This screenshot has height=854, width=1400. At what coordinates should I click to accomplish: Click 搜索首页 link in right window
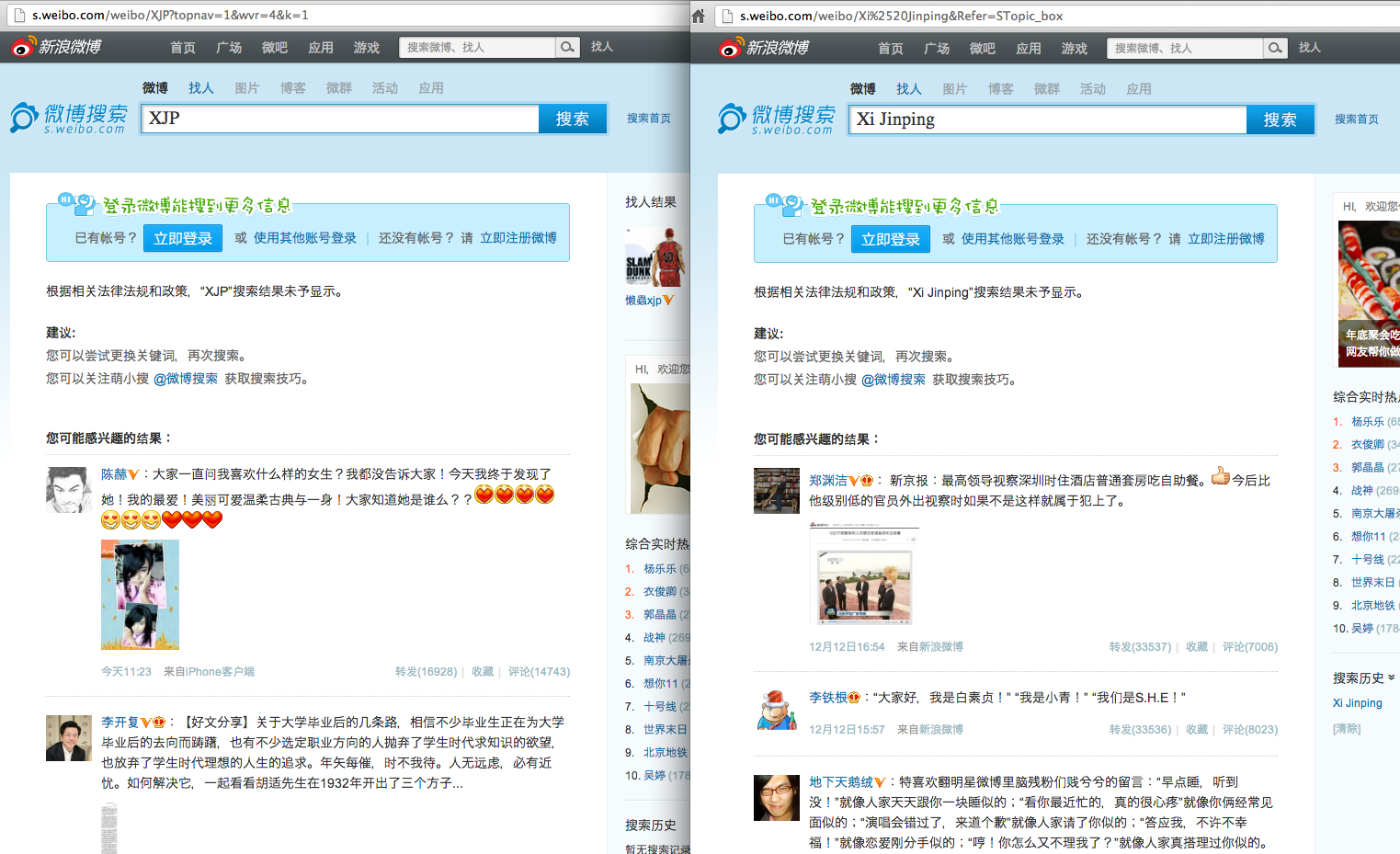coord(1357,120)
